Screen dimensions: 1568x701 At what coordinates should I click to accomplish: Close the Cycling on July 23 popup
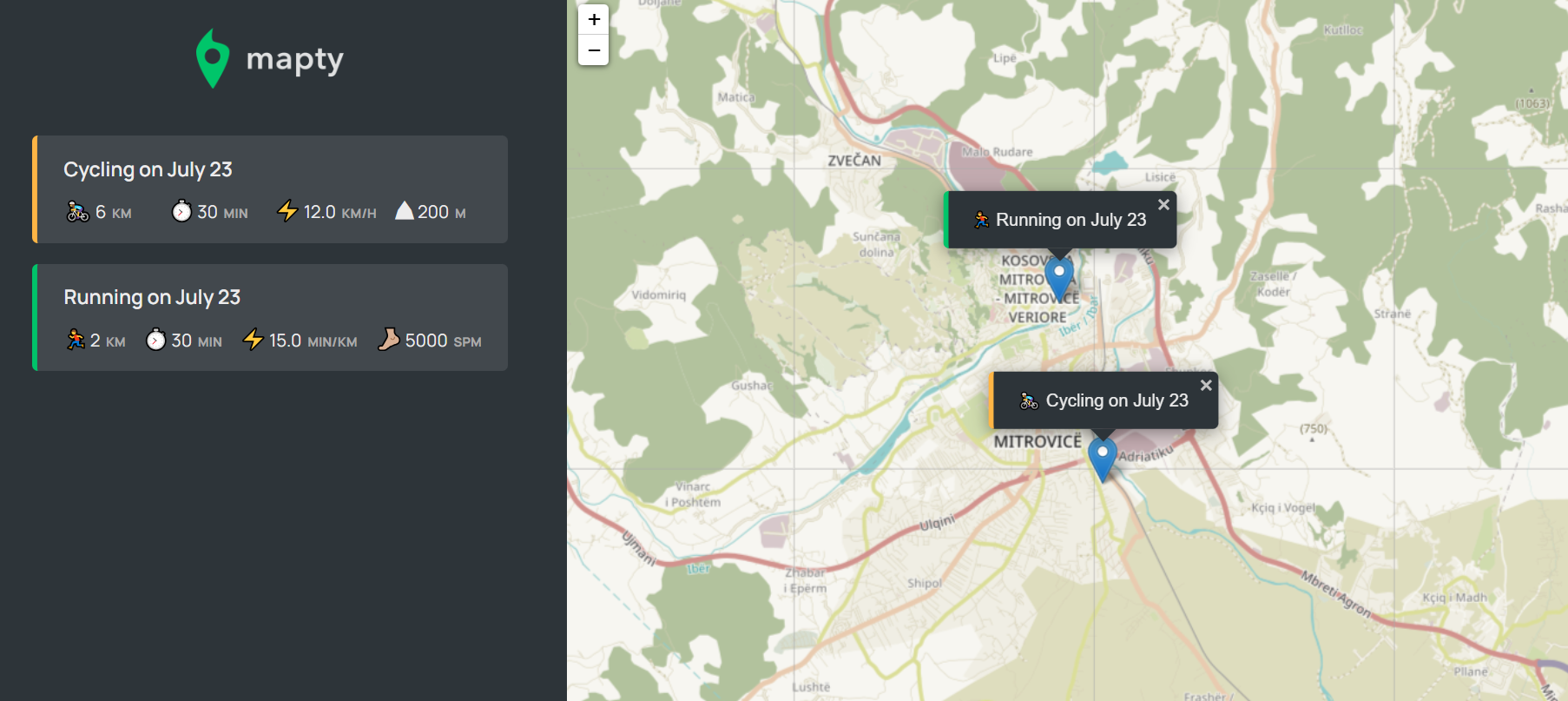click(1206, 385)
